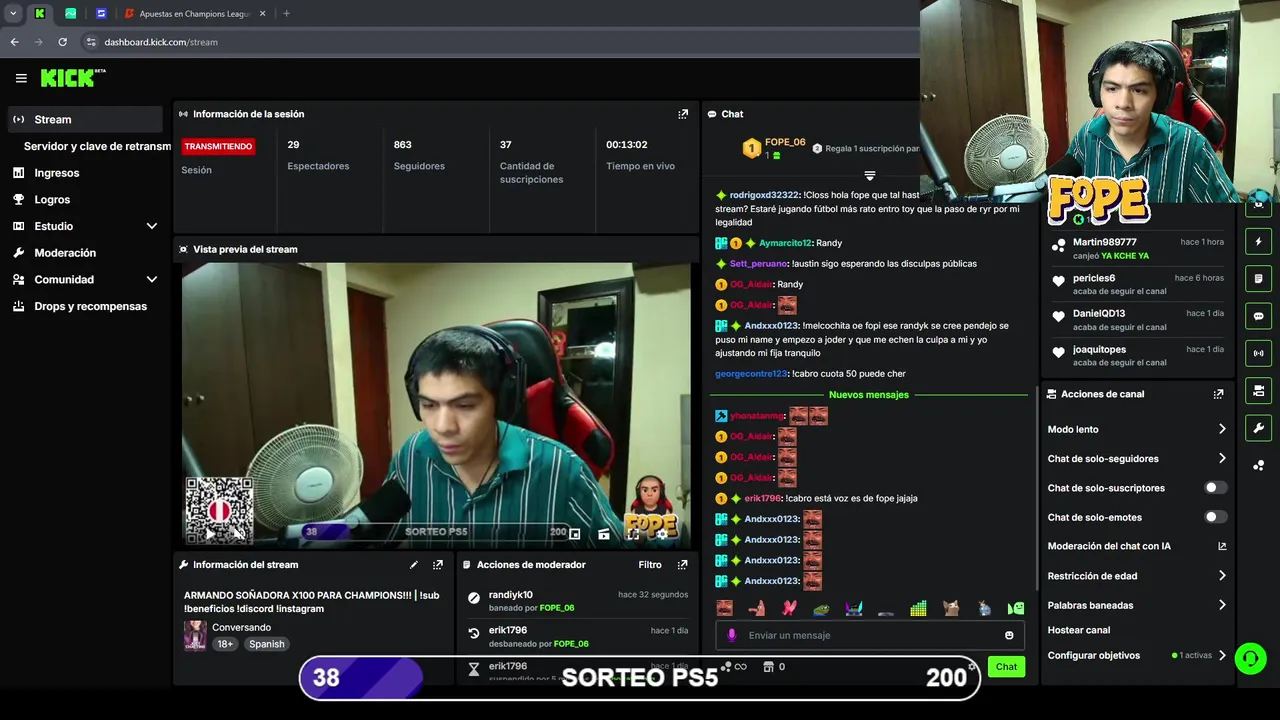Open stream preview settings gear
Viewport: 1280px width, 720px height.
pyautogui.click(x=662, y=534)
